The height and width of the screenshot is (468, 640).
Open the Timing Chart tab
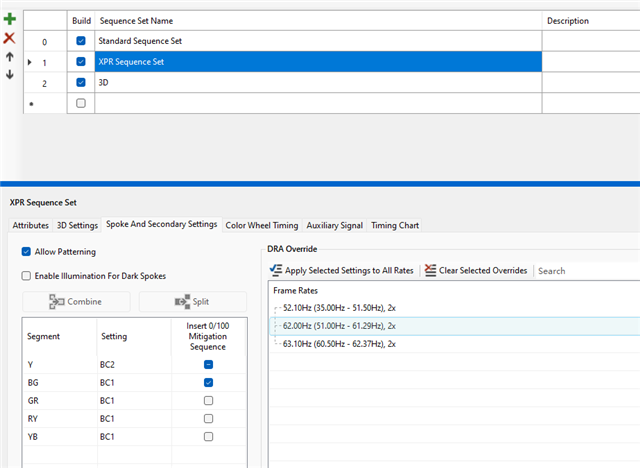pyautogui.click(x=395, y=225)
